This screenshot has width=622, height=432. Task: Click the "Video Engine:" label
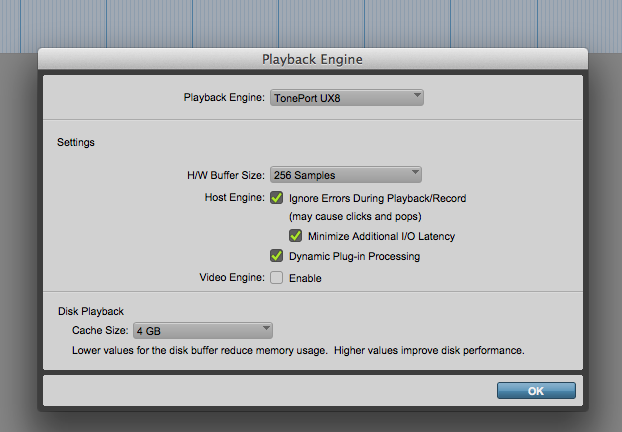tap(231, 278)
